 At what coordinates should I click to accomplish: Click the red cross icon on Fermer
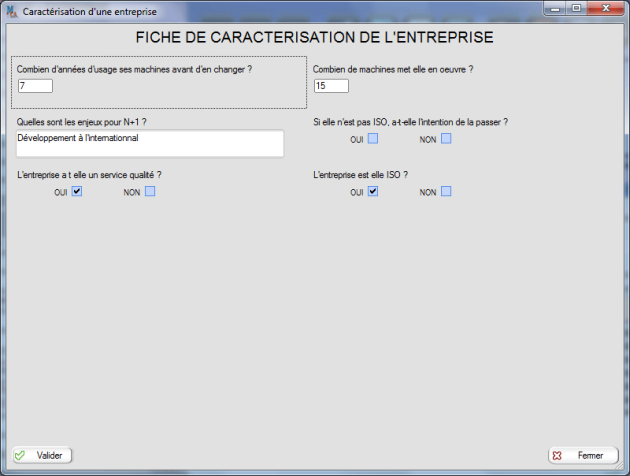[557, 455]
